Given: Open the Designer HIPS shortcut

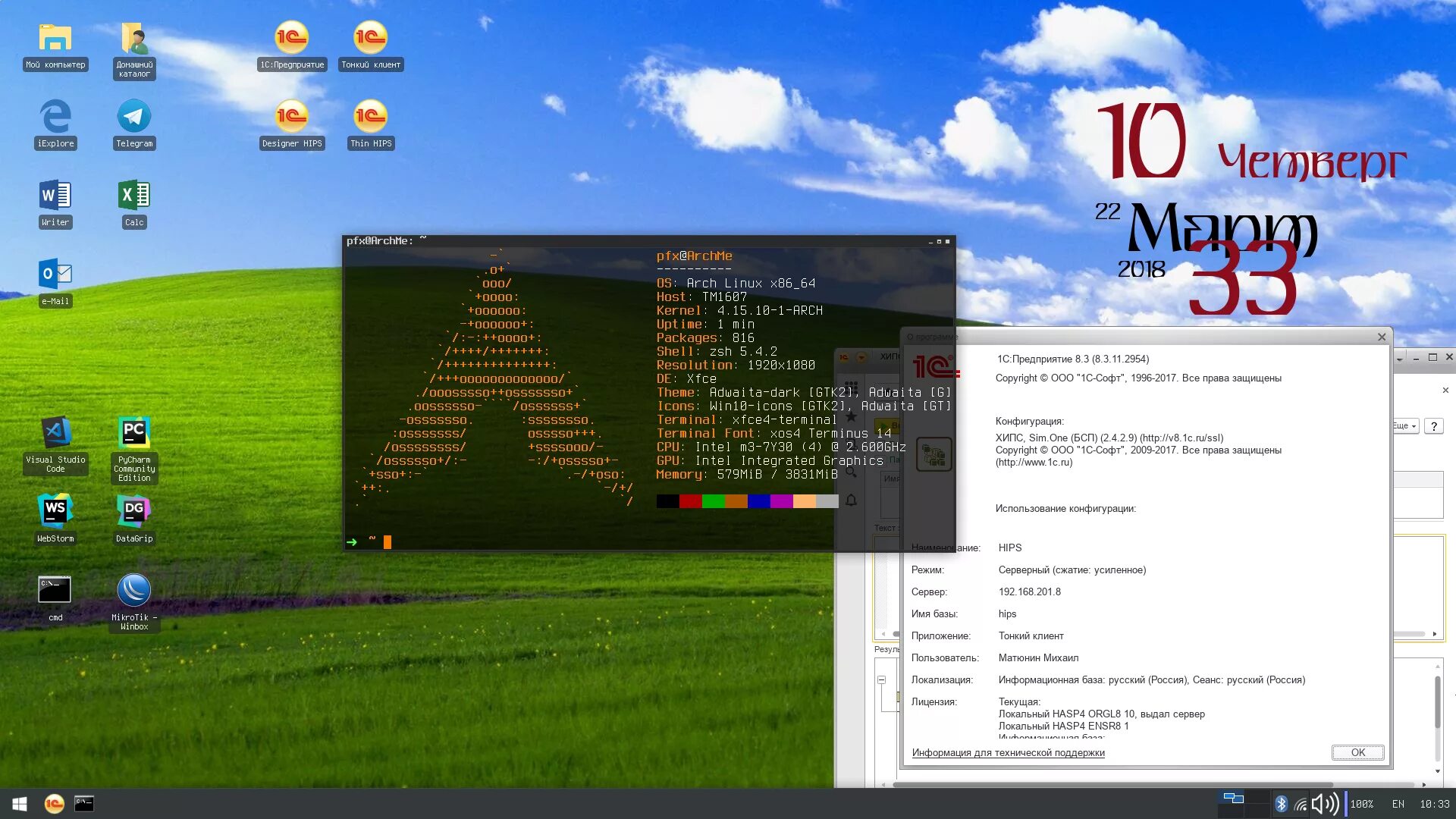Looking at the screenshot, I should pyautogui.click(x=292, y=125).
